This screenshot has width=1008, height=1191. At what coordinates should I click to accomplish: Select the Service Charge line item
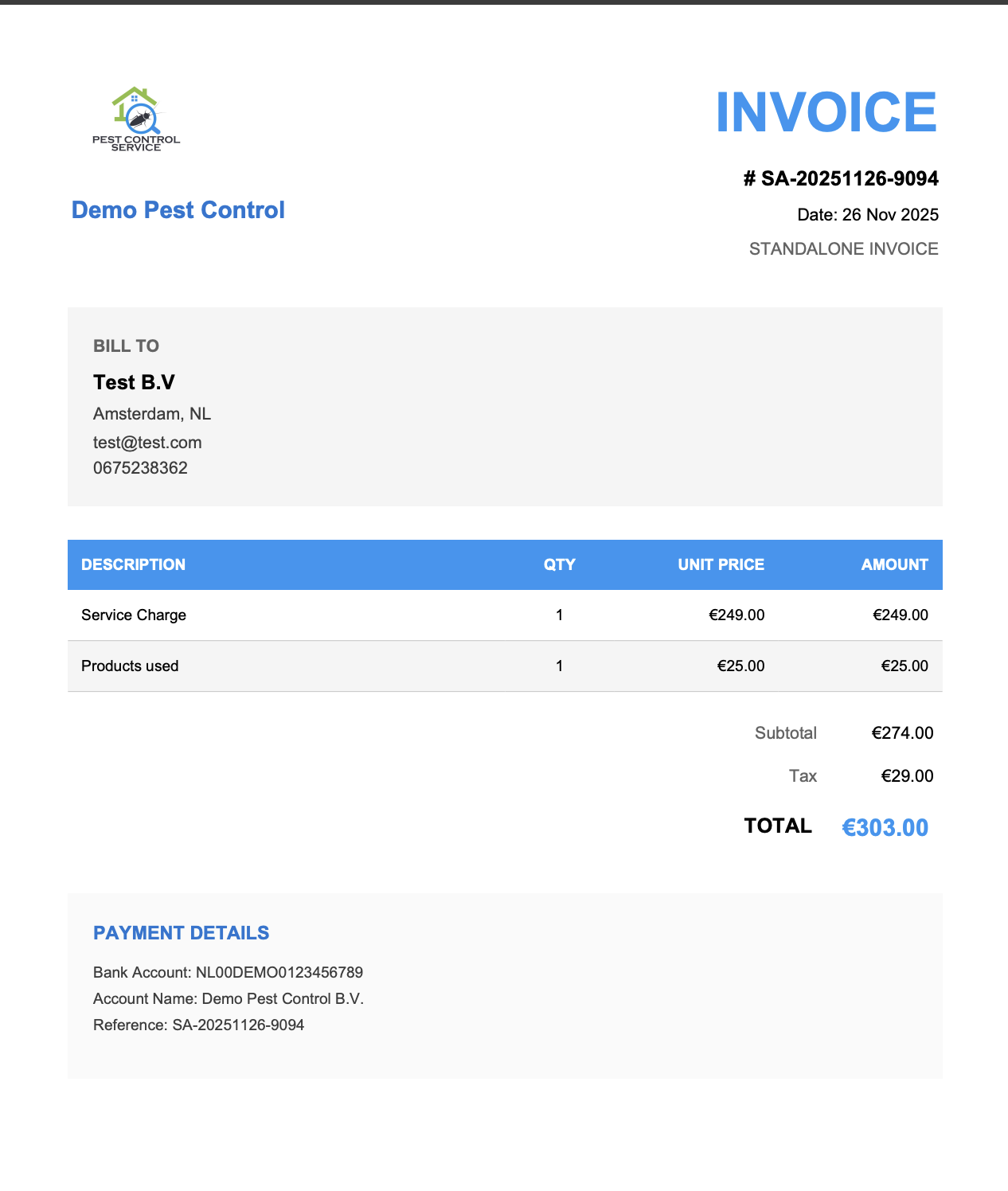(x=134, y=615)
